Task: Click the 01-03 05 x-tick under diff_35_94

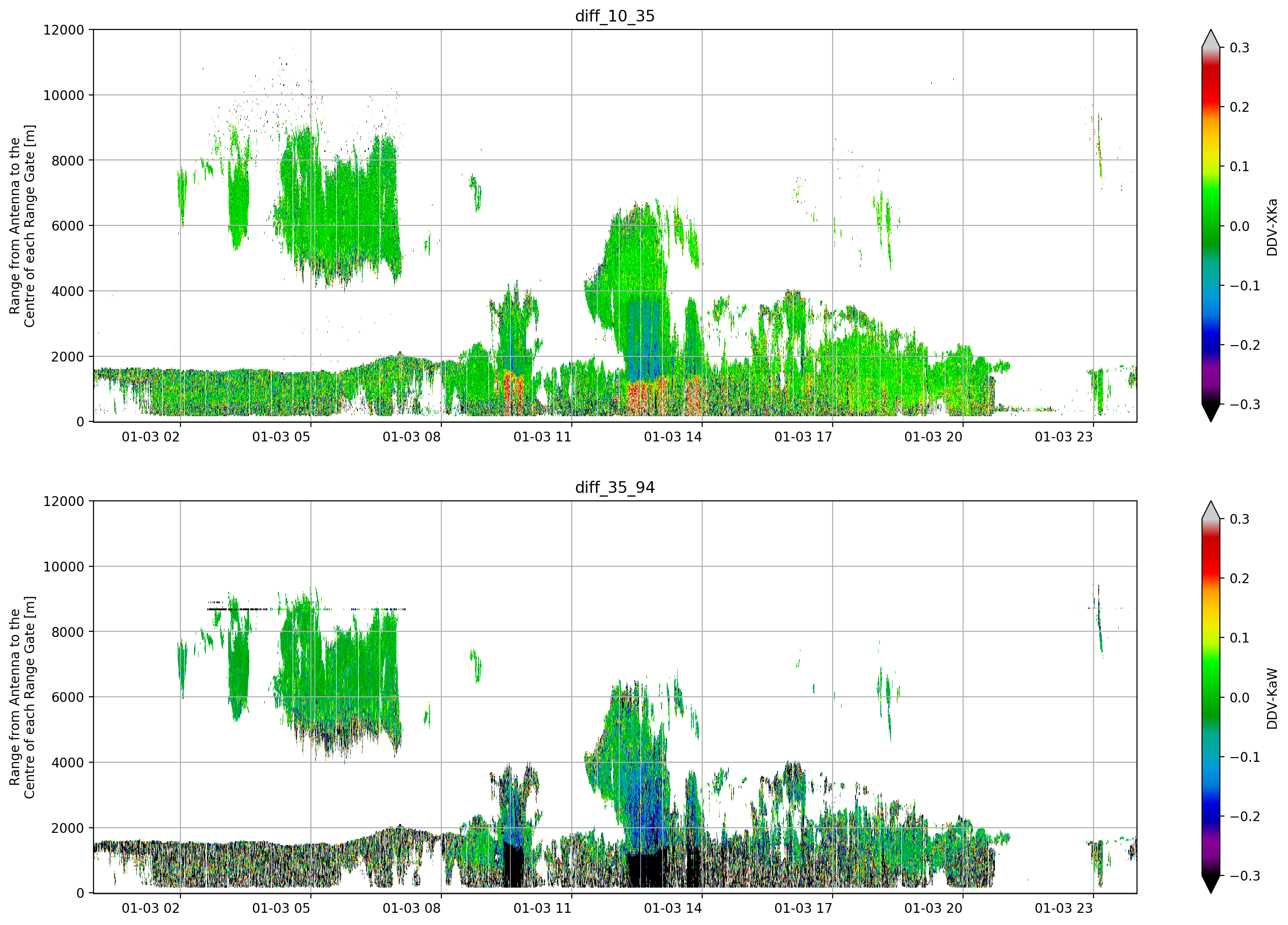Action: tap(281, 908)
